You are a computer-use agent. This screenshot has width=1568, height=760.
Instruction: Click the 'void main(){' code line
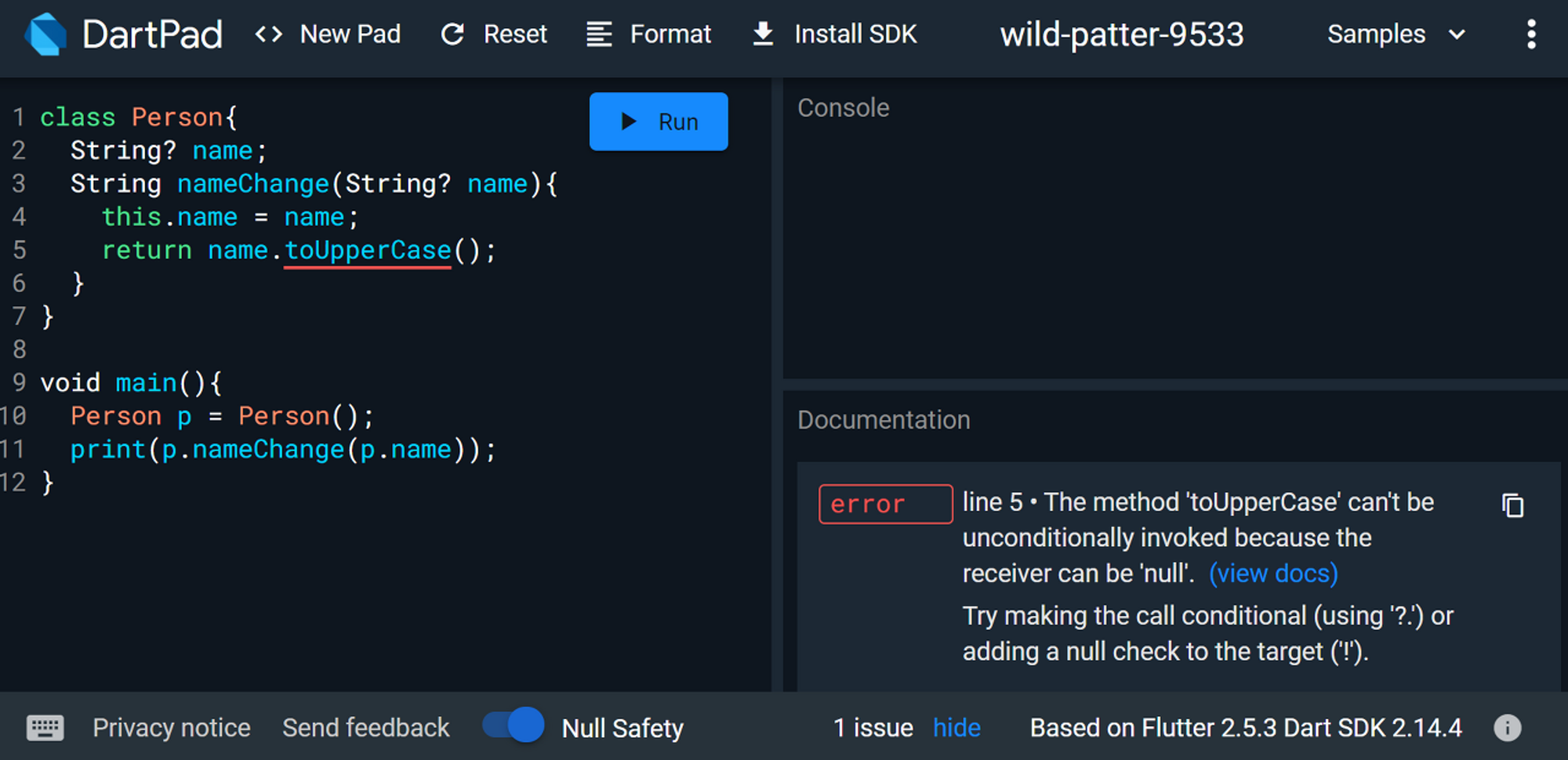pos(132,383)
